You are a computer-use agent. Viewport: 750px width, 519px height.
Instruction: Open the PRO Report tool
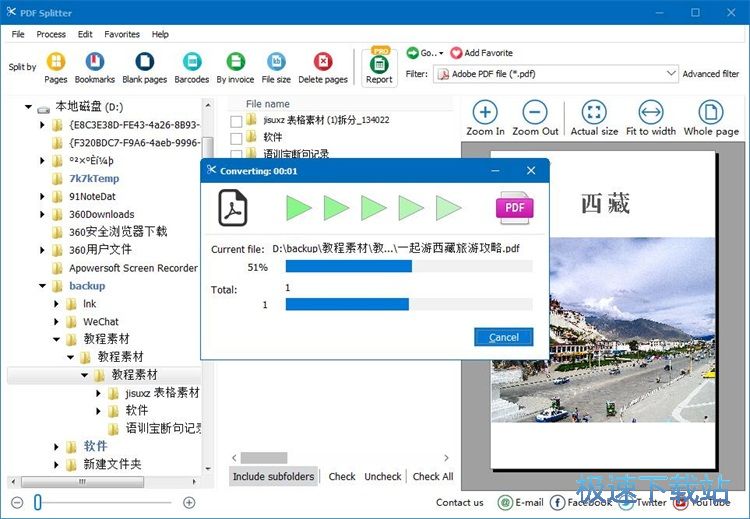pyautogui.click(x=379, y=67)
